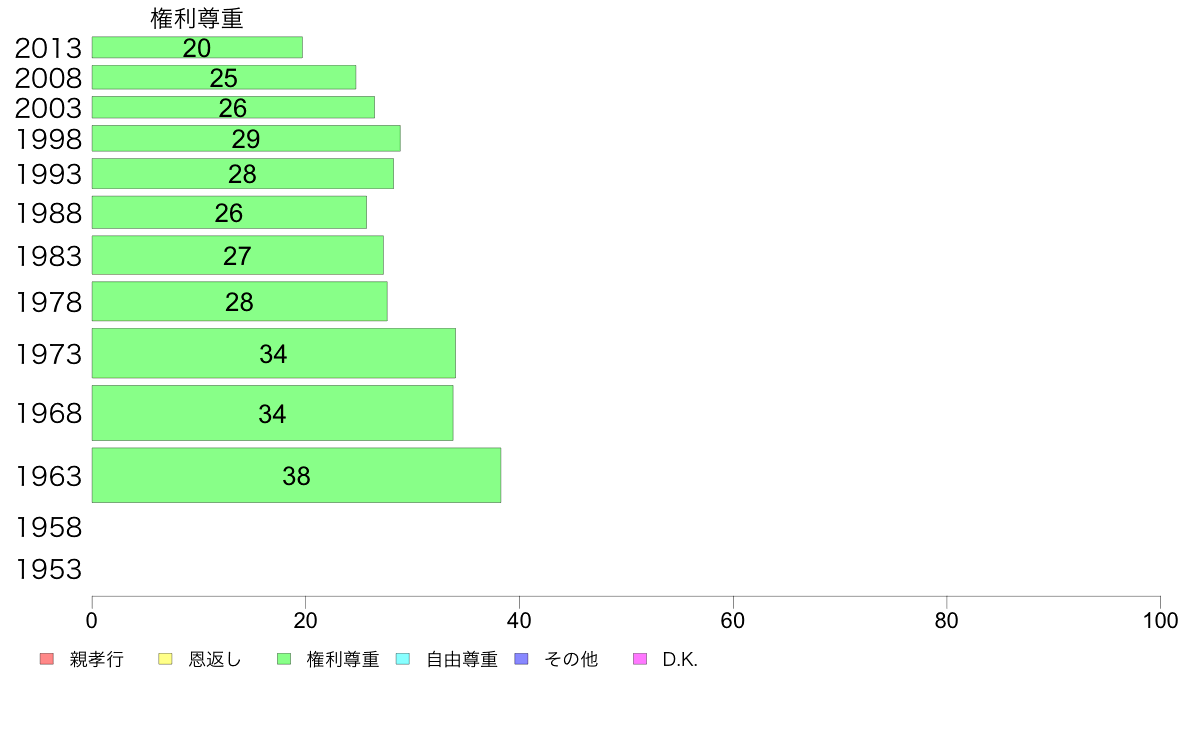
Task: Click the 60 tick on x-axis
Action: (x=733, y=621)
